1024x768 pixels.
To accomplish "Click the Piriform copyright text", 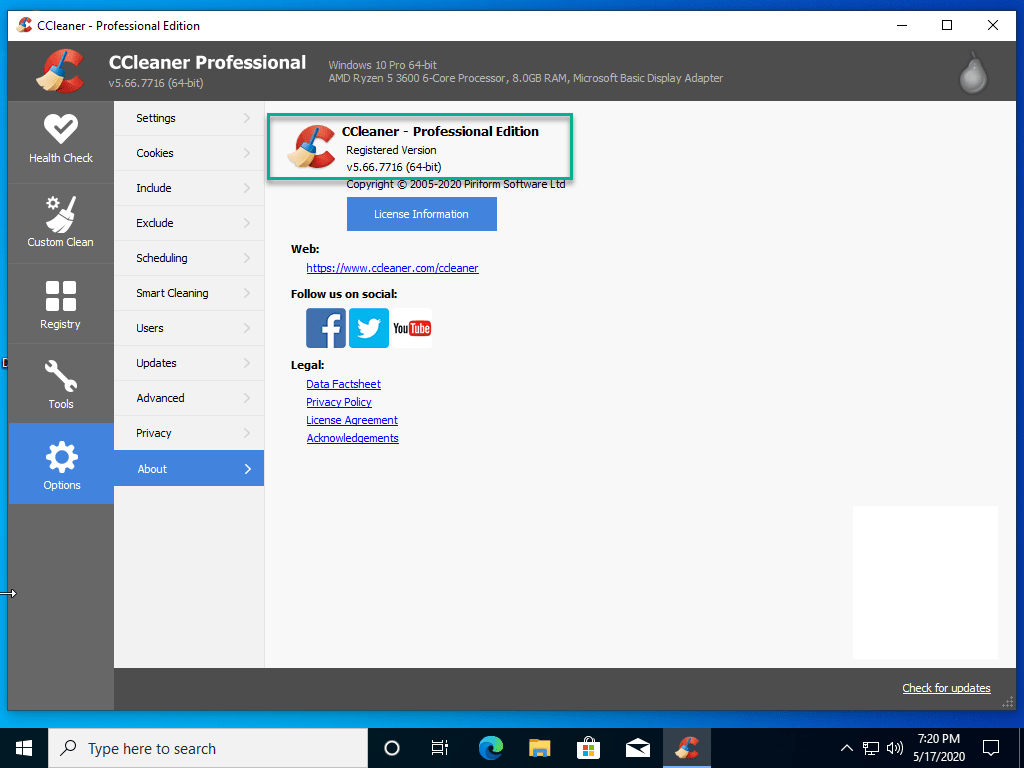I will coord(455,184).
